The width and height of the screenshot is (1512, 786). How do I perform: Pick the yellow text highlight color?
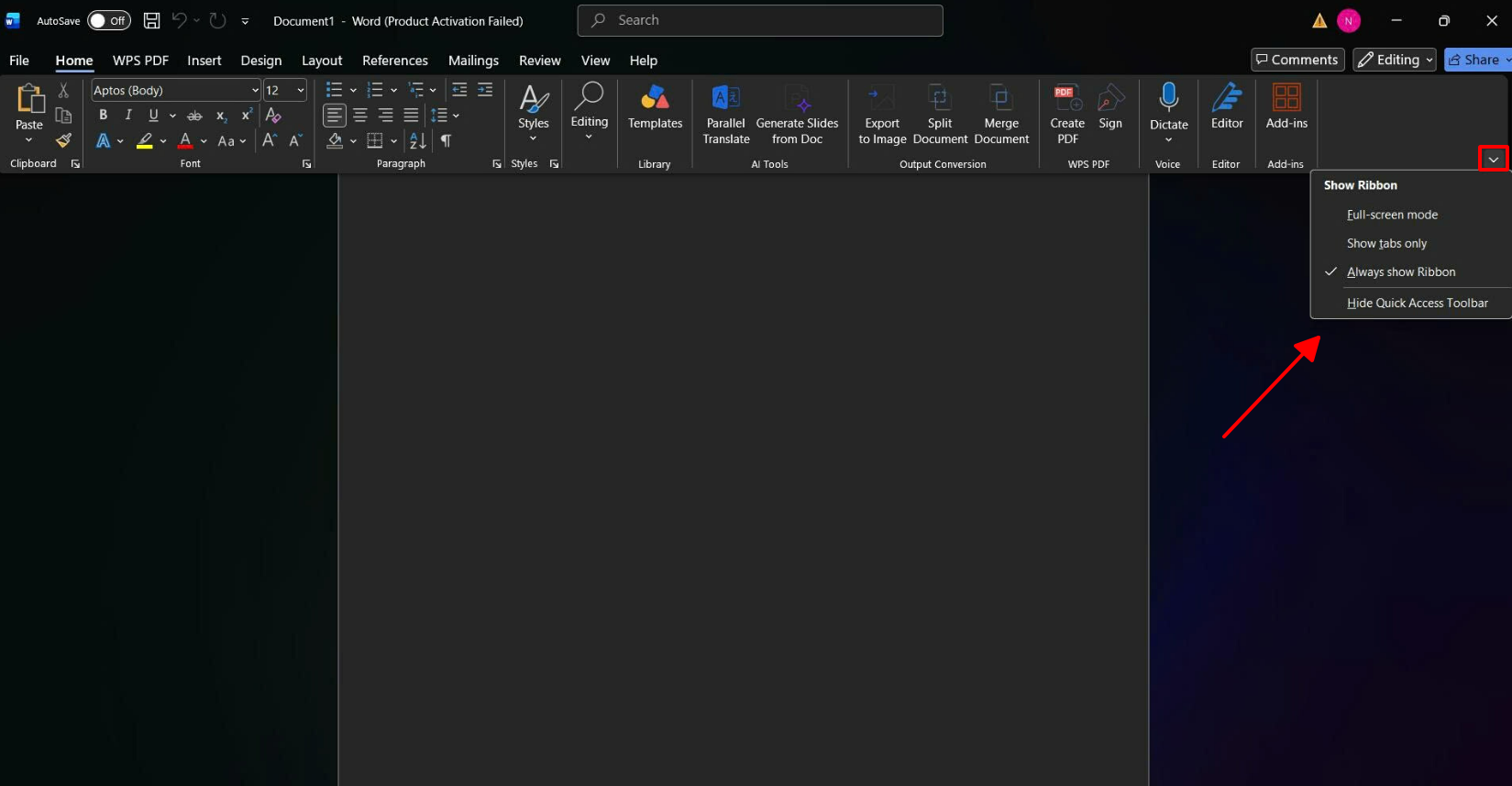point(145,141)
